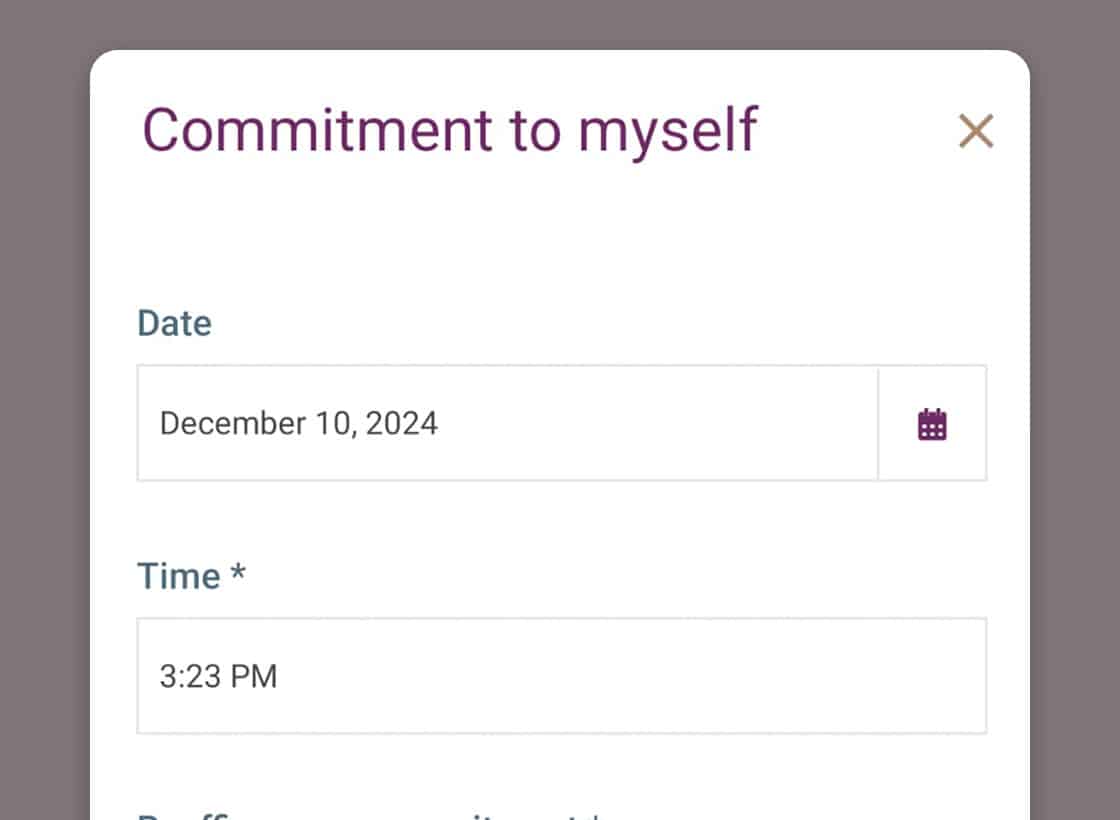Image resolution: width=1120 pixels, height=820 pixels.
Task: Place cursor on "3:23" in Time field
Action: tap(189, 677)
